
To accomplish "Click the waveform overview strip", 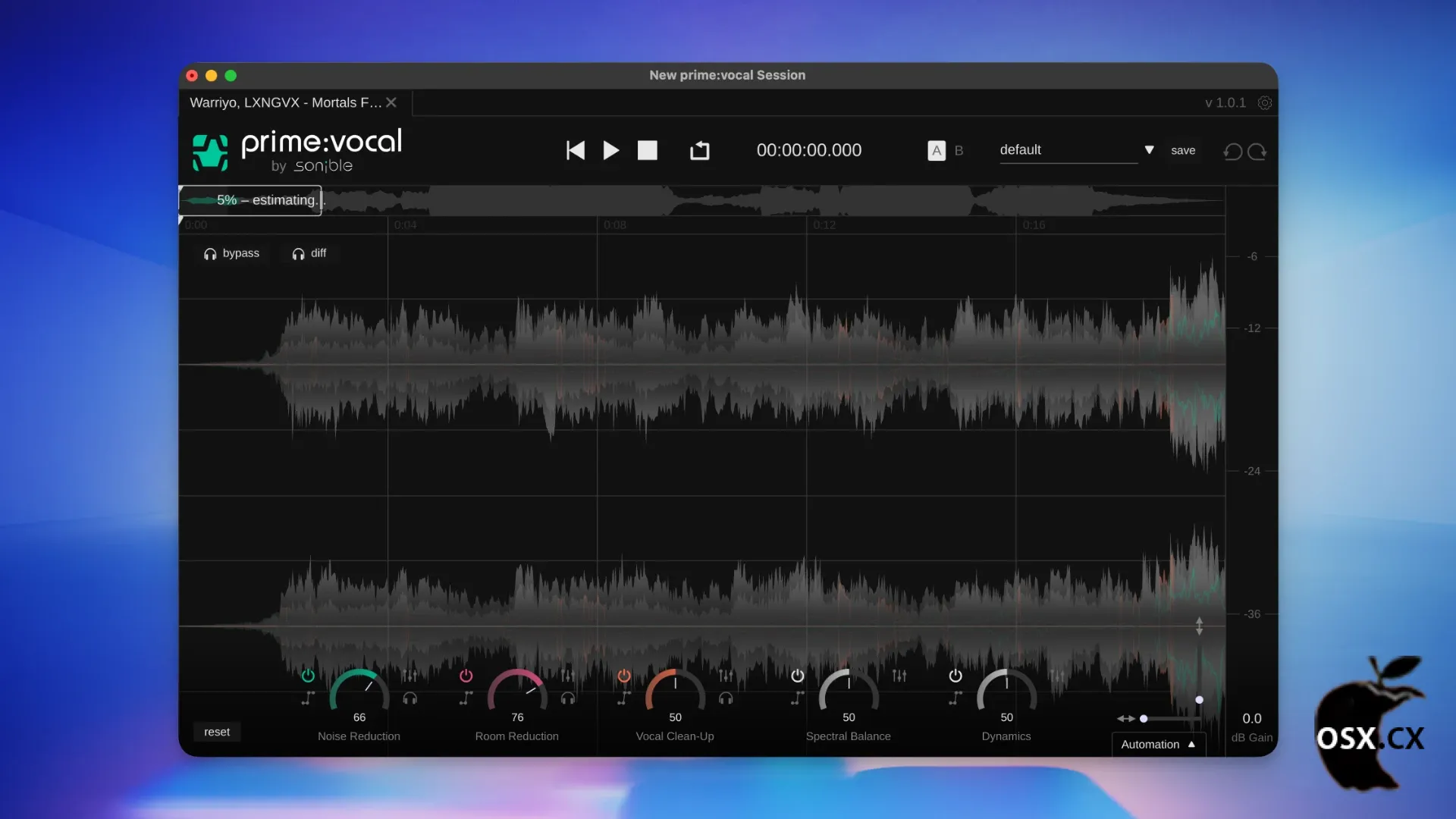I will [701, 200].
